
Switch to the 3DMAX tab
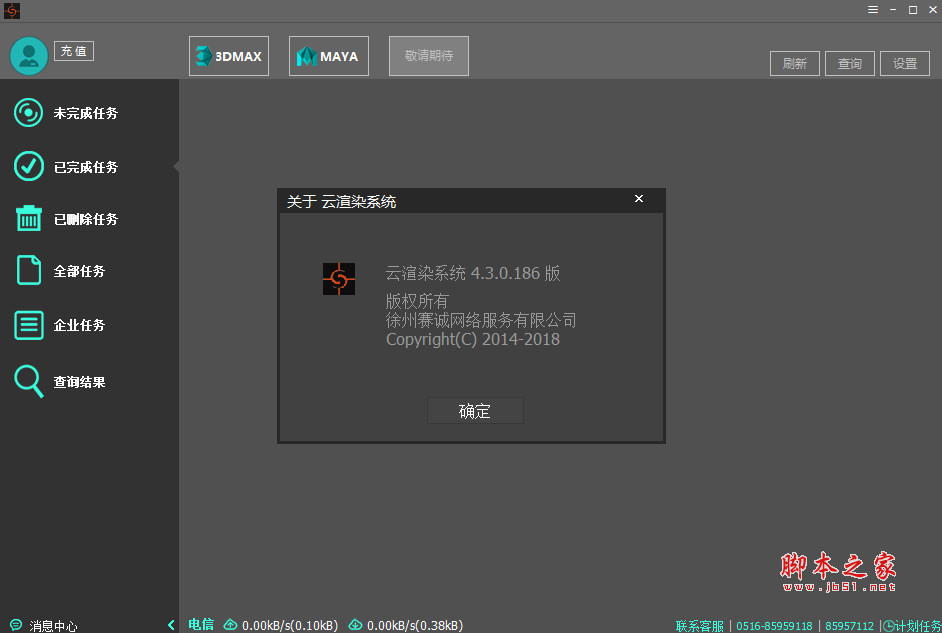point(228,56)
